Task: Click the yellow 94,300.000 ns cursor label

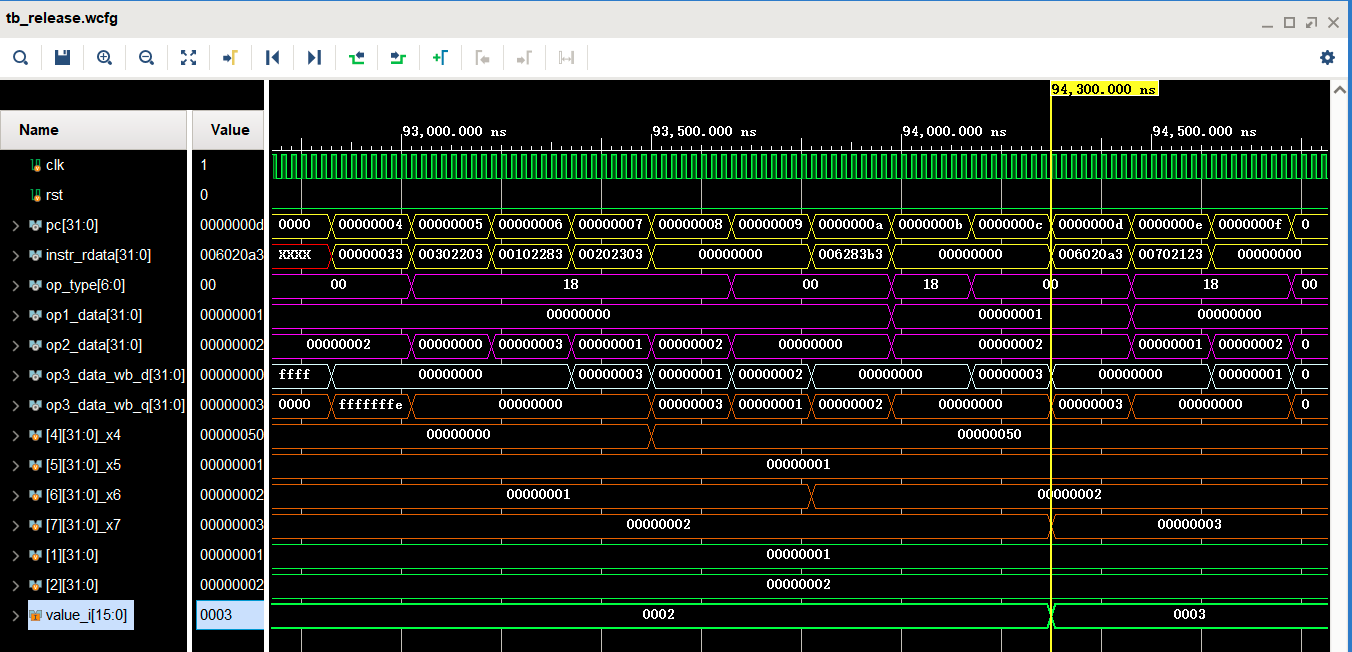Action: pyautogui.click(x=1104, y=89)
